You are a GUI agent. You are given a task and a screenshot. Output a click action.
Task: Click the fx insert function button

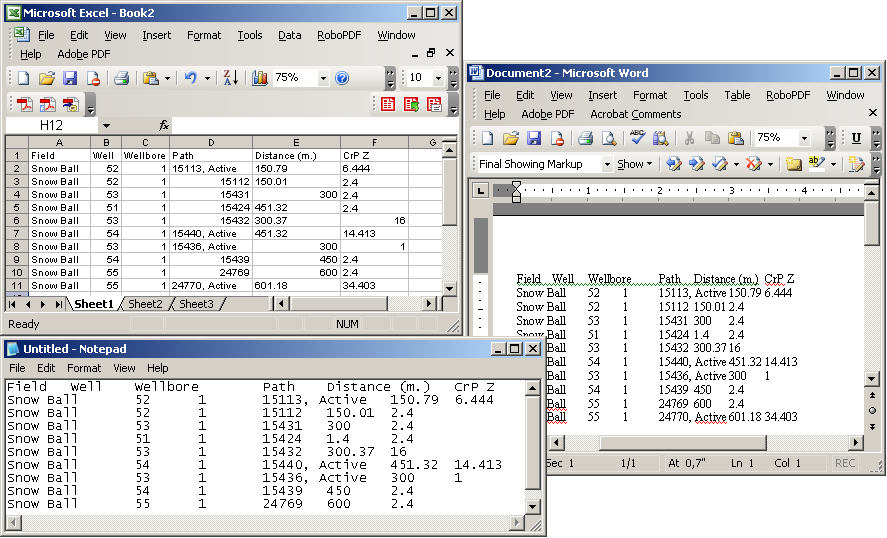pos(163,125)
